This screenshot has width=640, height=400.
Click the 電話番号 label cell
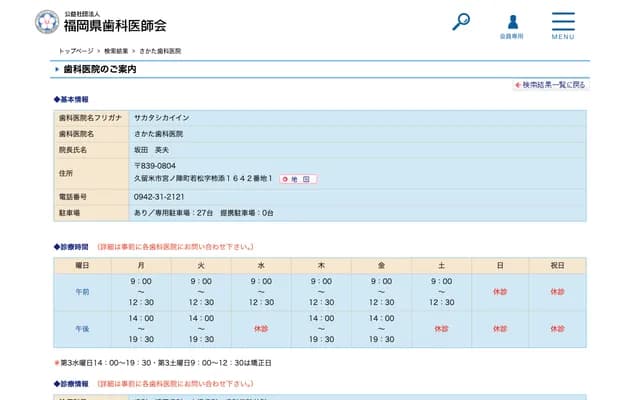[x=91, y=197]
